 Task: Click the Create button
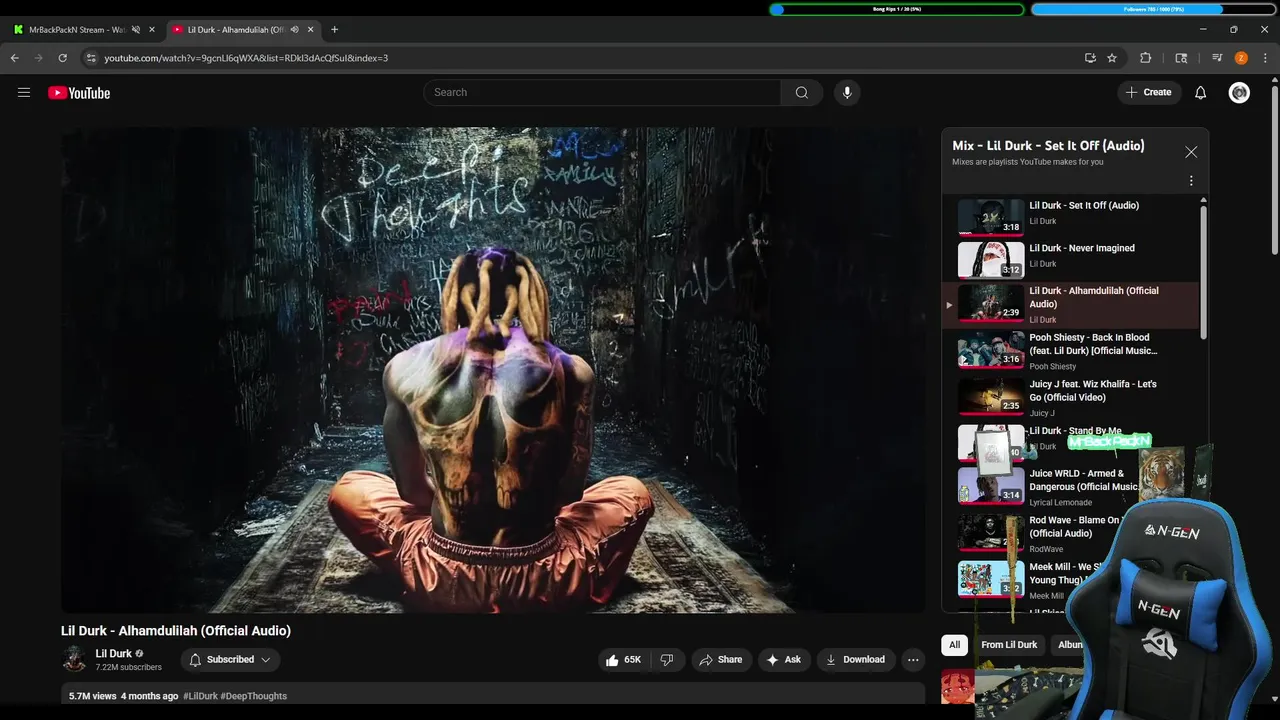pyautogui.click(x=1149, y=92)
